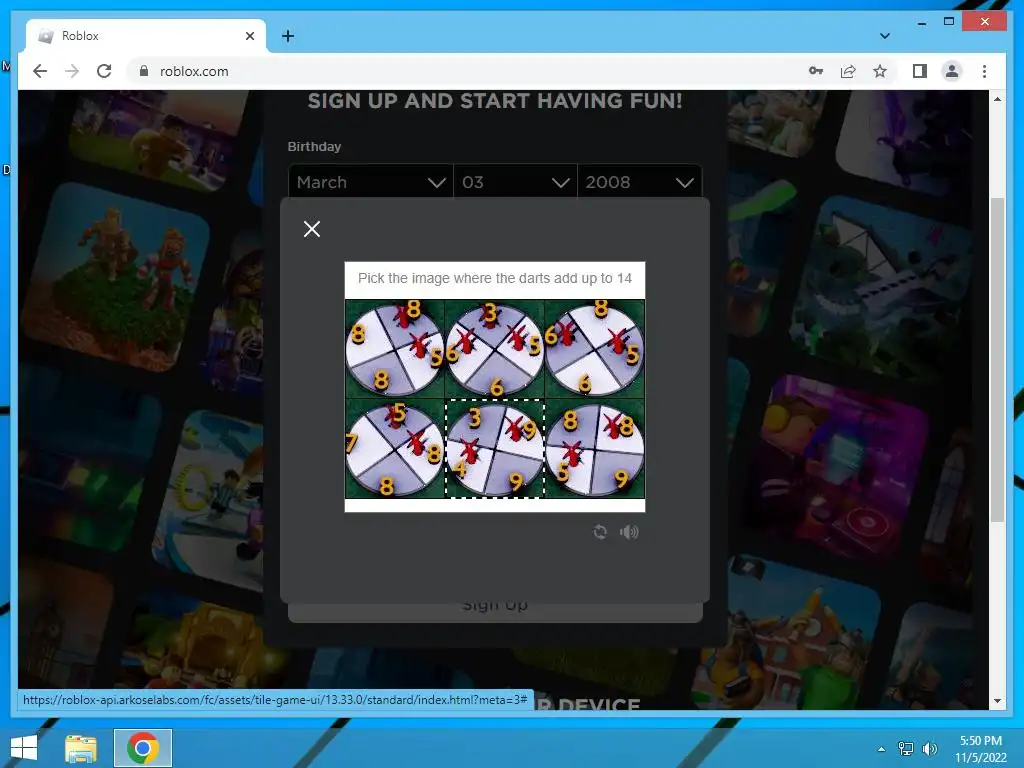Select top-left dartboard with 8, 8, 5, 8
Image resolution: width=1024 pixels, height=768 pixels.
pos(394,349)
